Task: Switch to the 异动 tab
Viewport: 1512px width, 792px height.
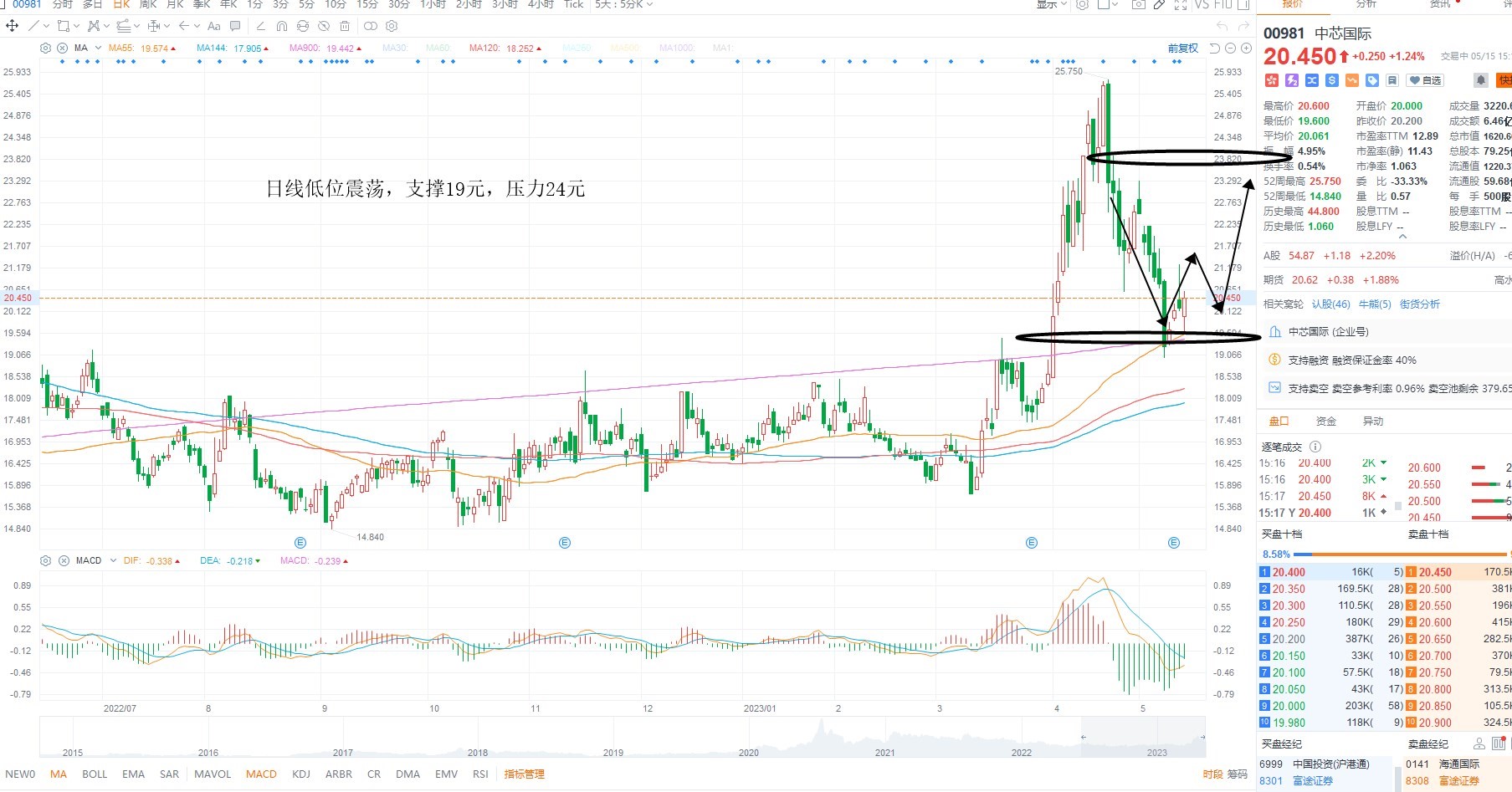Action: click(1373, 421)
